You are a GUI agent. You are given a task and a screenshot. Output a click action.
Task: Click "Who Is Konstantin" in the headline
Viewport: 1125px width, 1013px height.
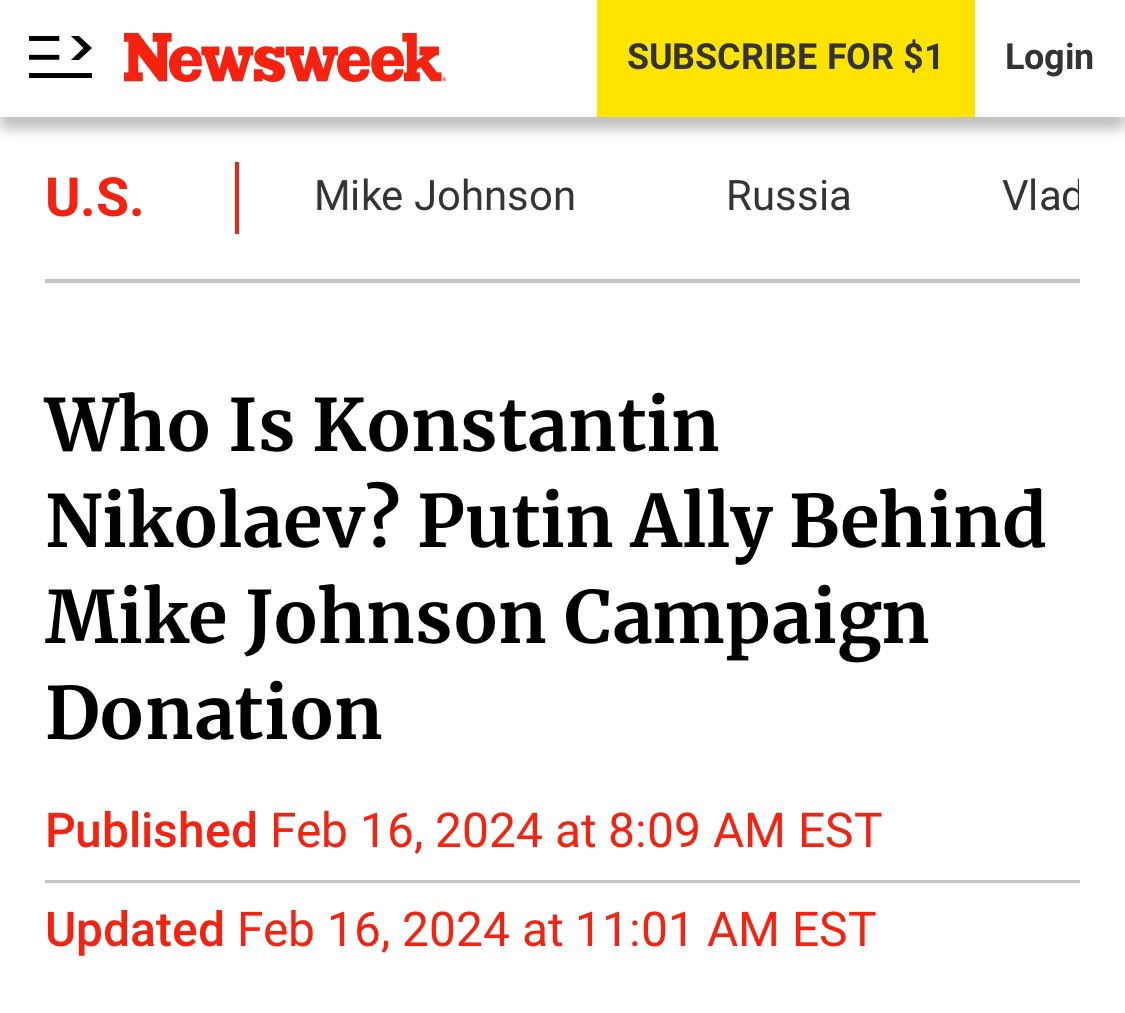point(382,426)
